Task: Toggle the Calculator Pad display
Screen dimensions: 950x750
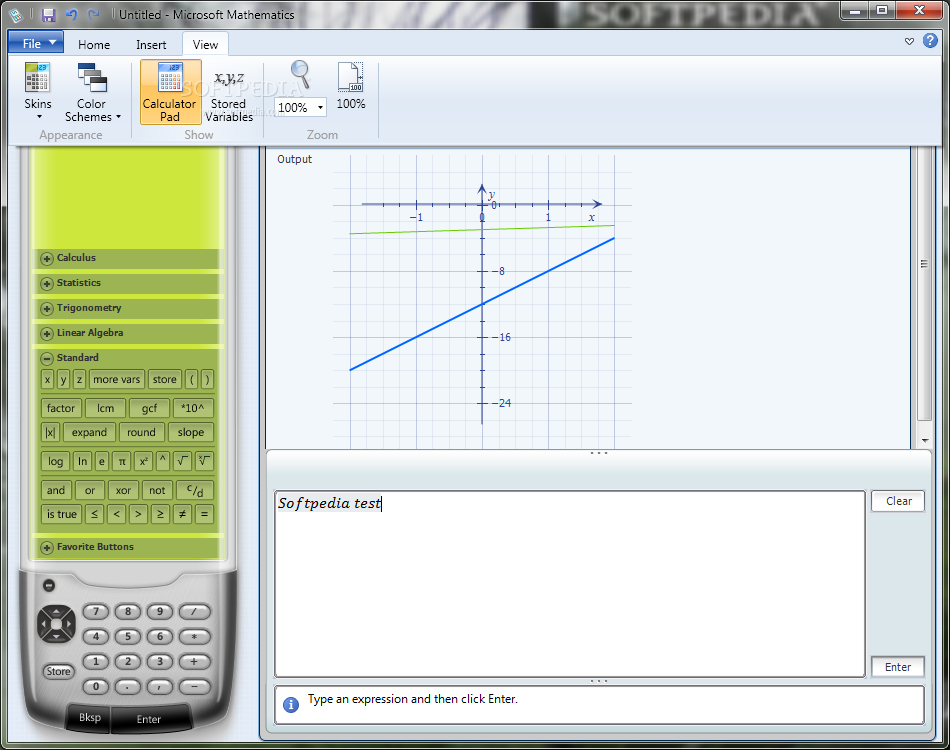Action: (x=170, y=91)
